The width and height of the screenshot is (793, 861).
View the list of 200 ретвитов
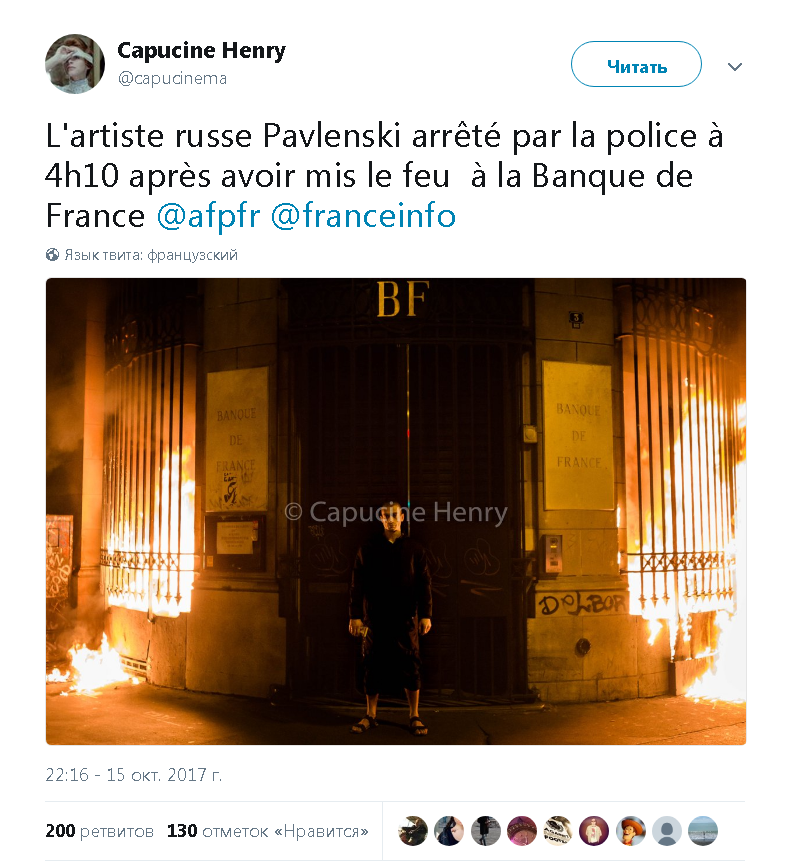point(99,831)
